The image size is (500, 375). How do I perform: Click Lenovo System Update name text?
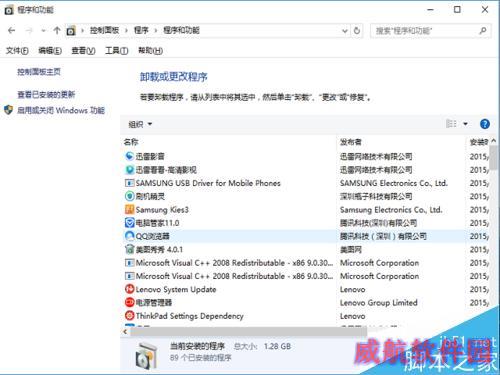(176, 289)
